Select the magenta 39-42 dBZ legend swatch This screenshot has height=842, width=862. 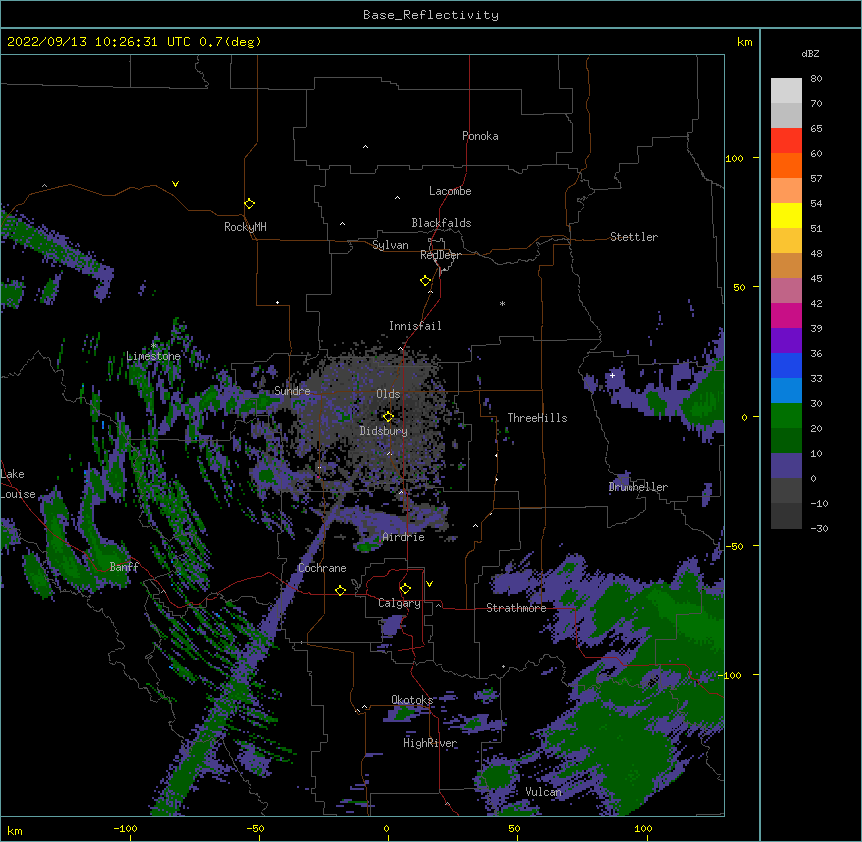pyautogui.click(x=786, y=315)
